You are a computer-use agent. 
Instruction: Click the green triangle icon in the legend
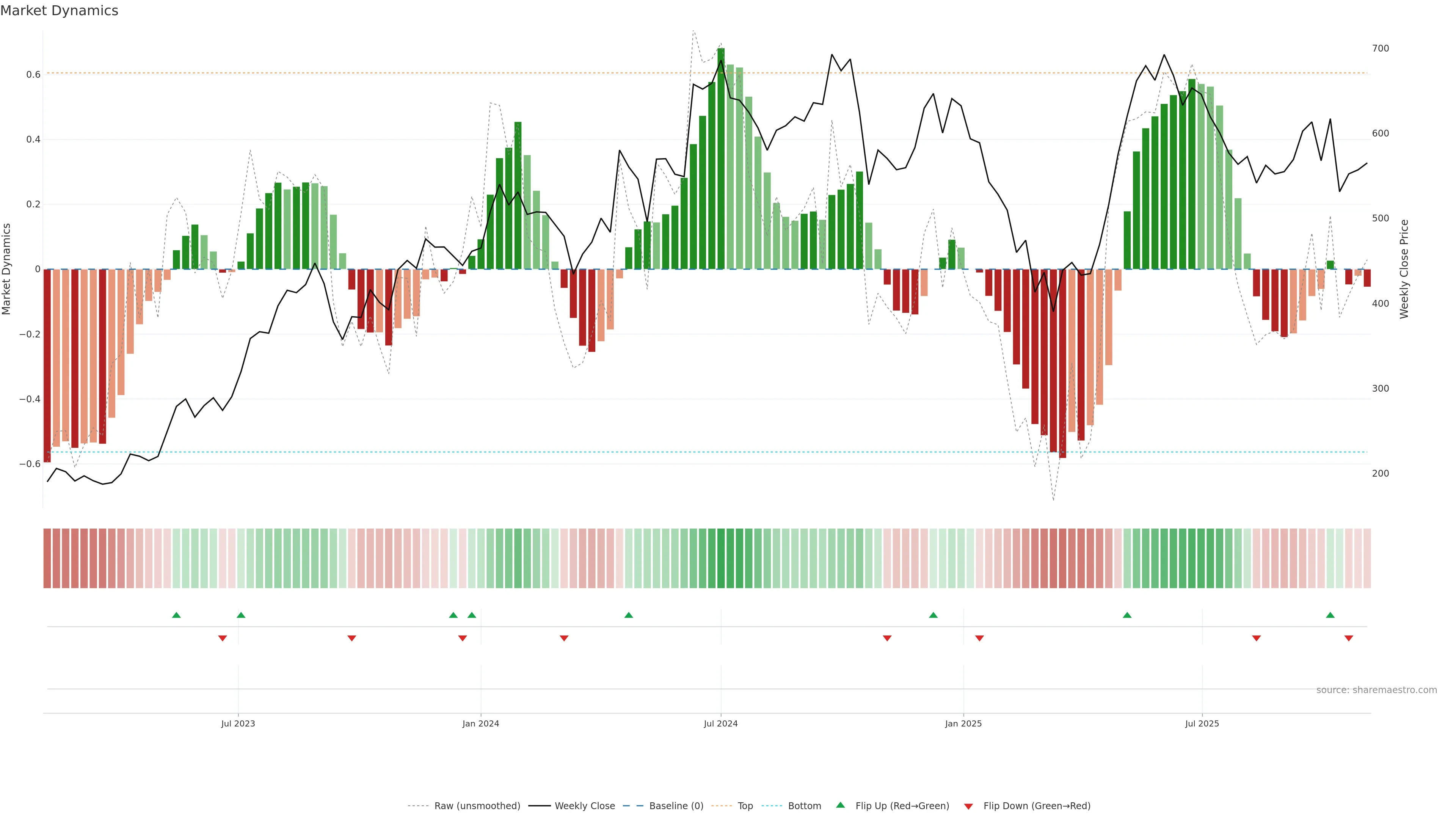pyautogui.click(x=841, y=805)
